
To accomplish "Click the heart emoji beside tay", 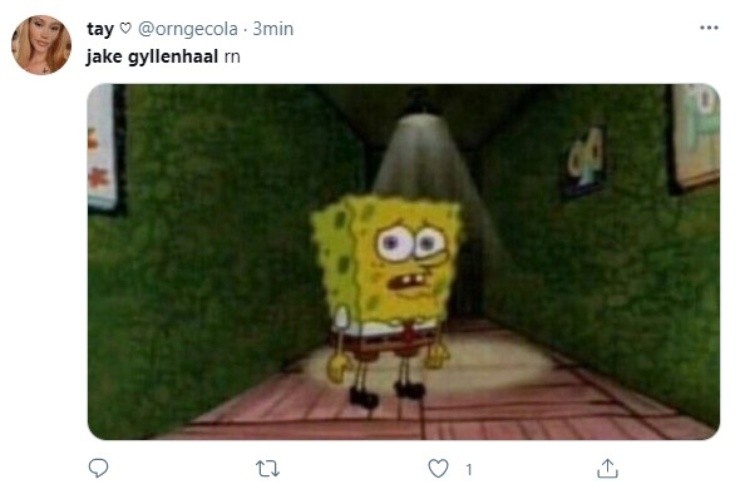I will pos(125,29).
